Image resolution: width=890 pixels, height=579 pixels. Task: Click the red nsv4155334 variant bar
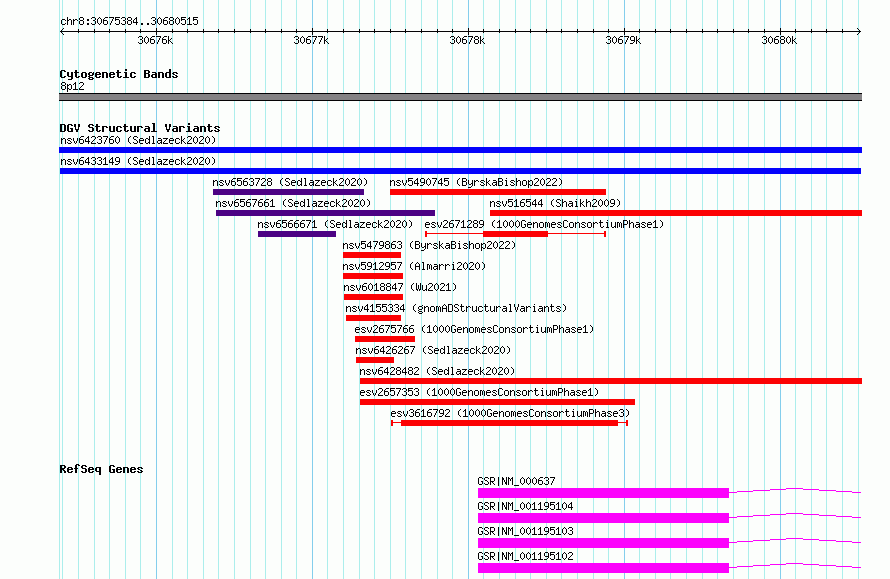373,318
